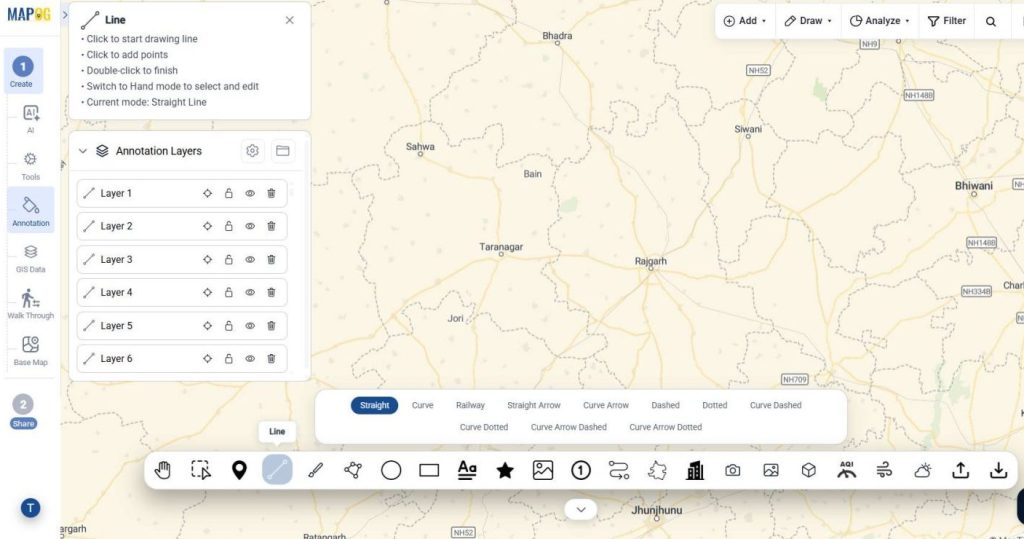
Task: Select the region boundary tool
Action: point(657,470)
